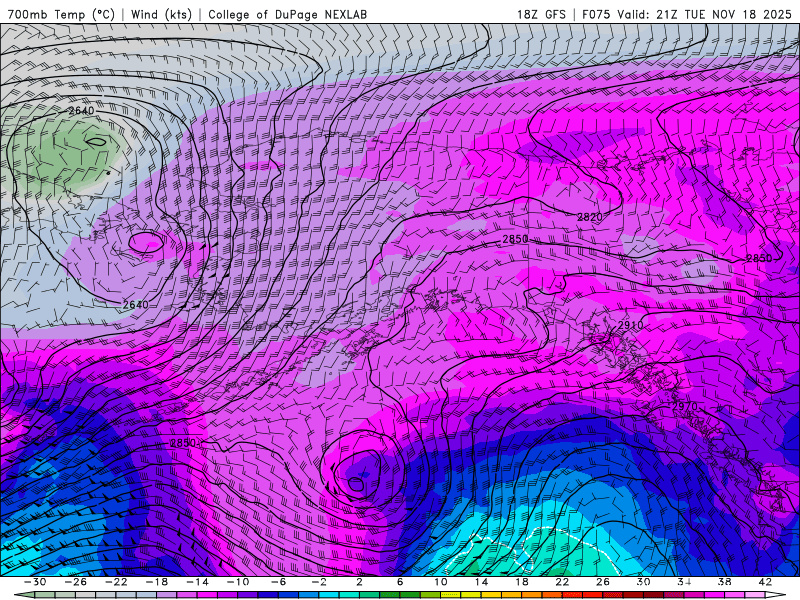
Task: Click the 2910 contour label
Action: click(x=631, y=325)
